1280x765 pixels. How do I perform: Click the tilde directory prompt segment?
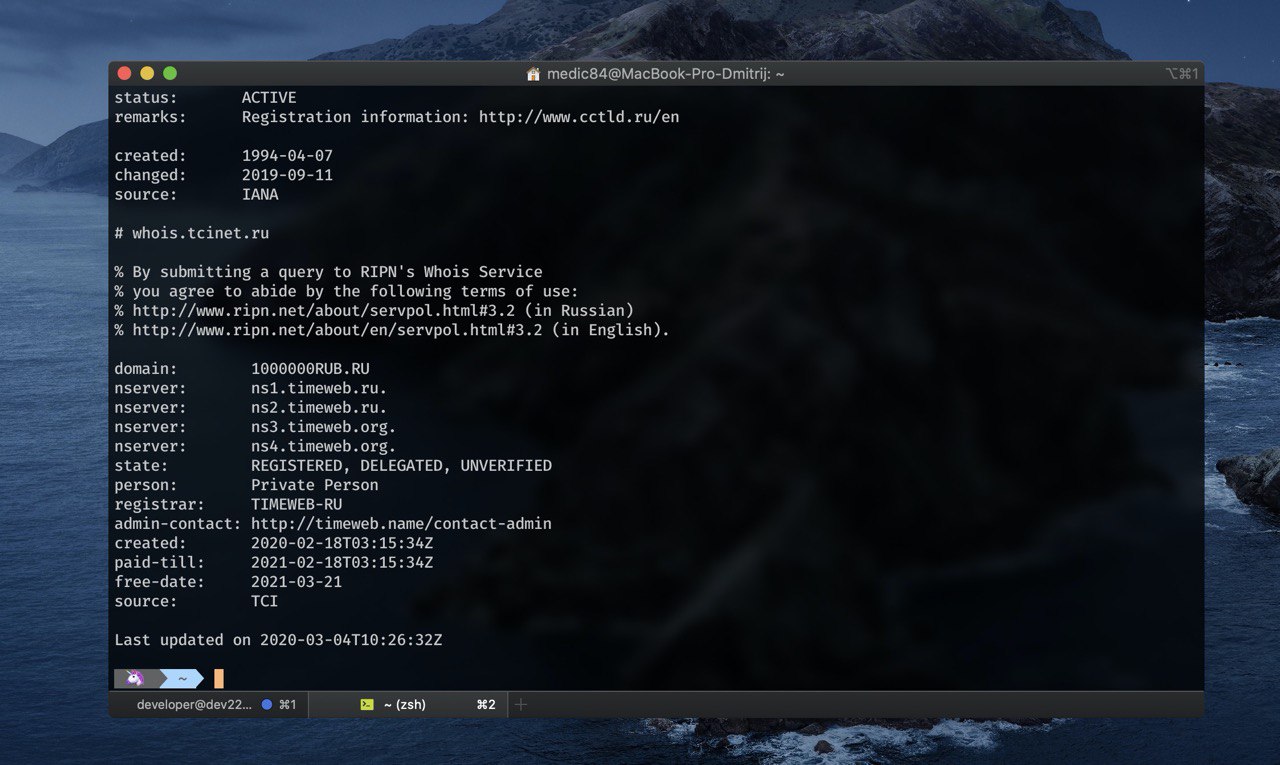pos(182,679)
